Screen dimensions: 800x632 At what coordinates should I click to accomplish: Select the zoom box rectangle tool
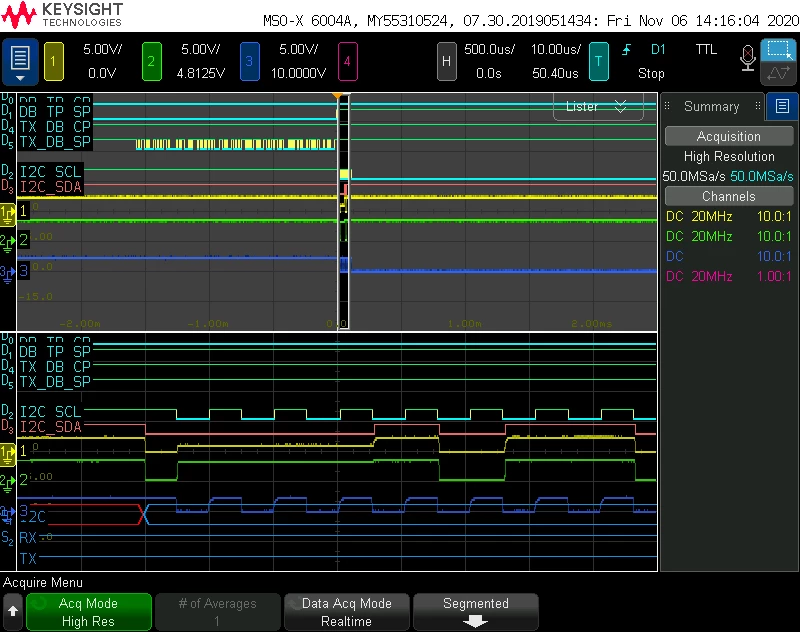[779, 50]
